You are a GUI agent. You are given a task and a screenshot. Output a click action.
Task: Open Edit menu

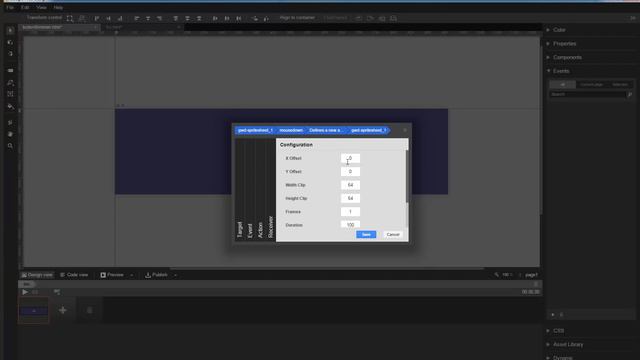pyautogui.click(x=25, y=7)
